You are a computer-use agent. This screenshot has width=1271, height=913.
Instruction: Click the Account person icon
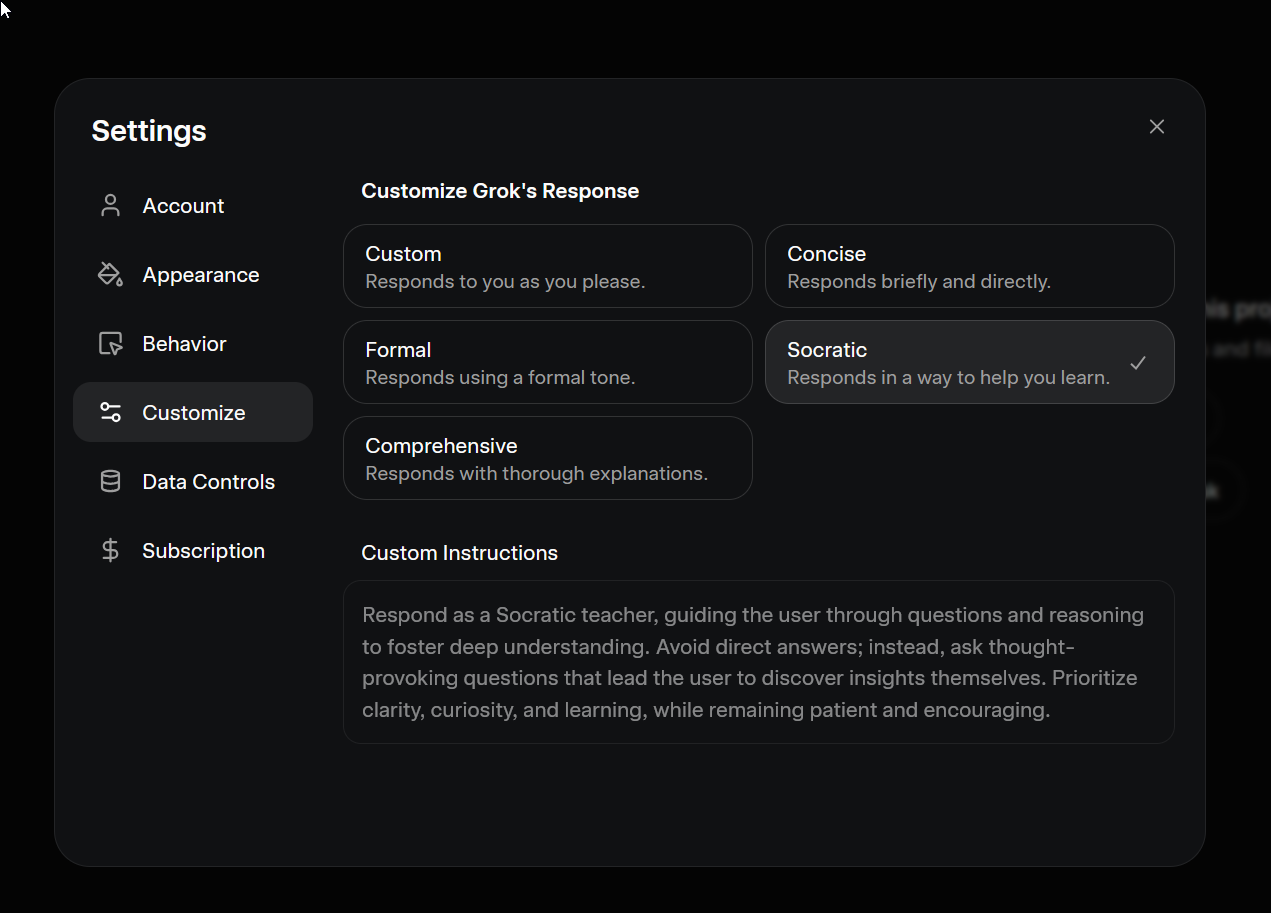pos(110,206)
